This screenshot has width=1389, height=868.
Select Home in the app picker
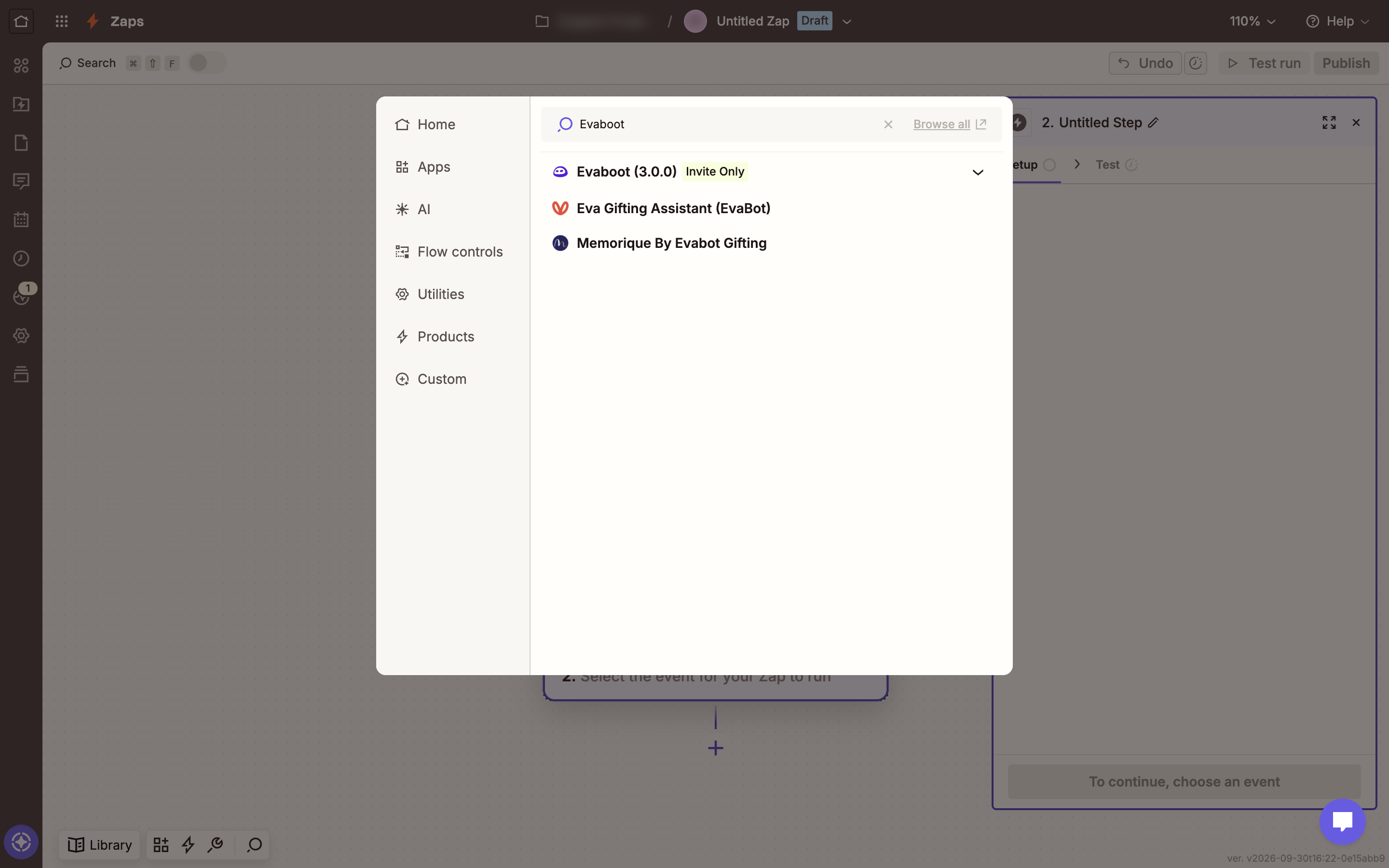(425, 124)
